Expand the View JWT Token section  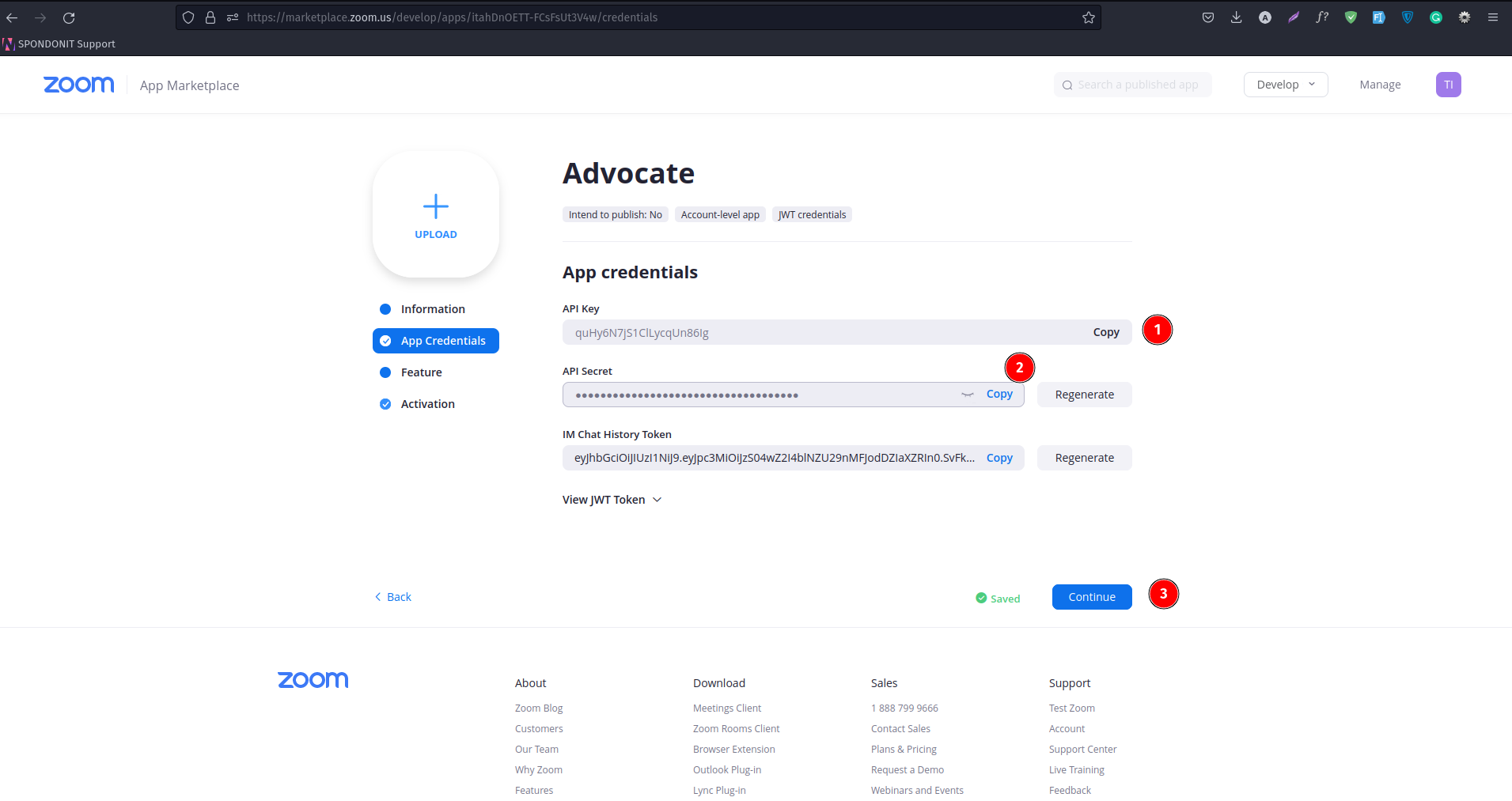612,500
